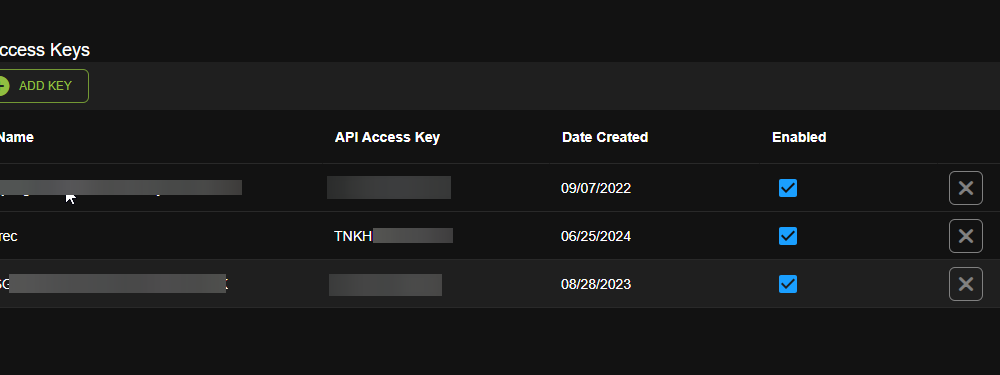This screenshot has width=1000, height=375.
Task: Click the Enabled column header
Action: 799,137
